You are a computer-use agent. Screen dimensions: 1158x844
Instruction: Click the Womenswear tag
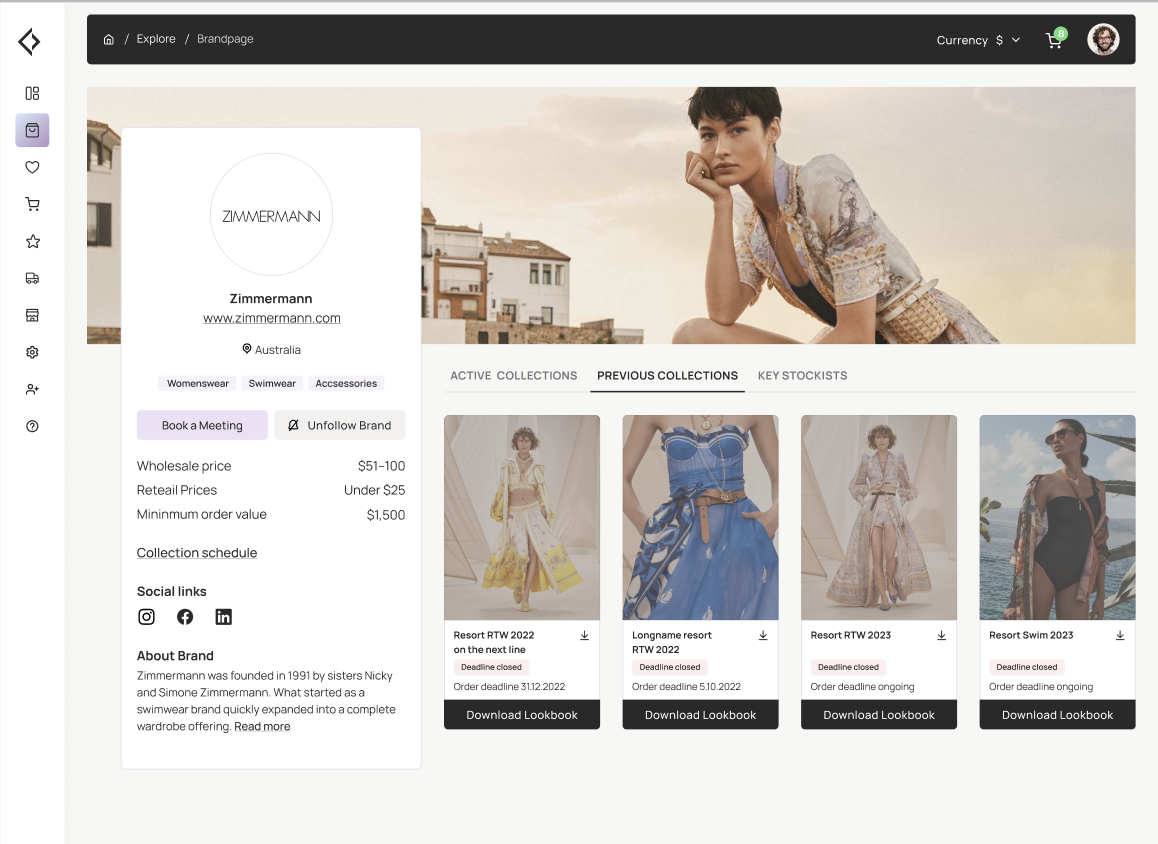[197, 383]
